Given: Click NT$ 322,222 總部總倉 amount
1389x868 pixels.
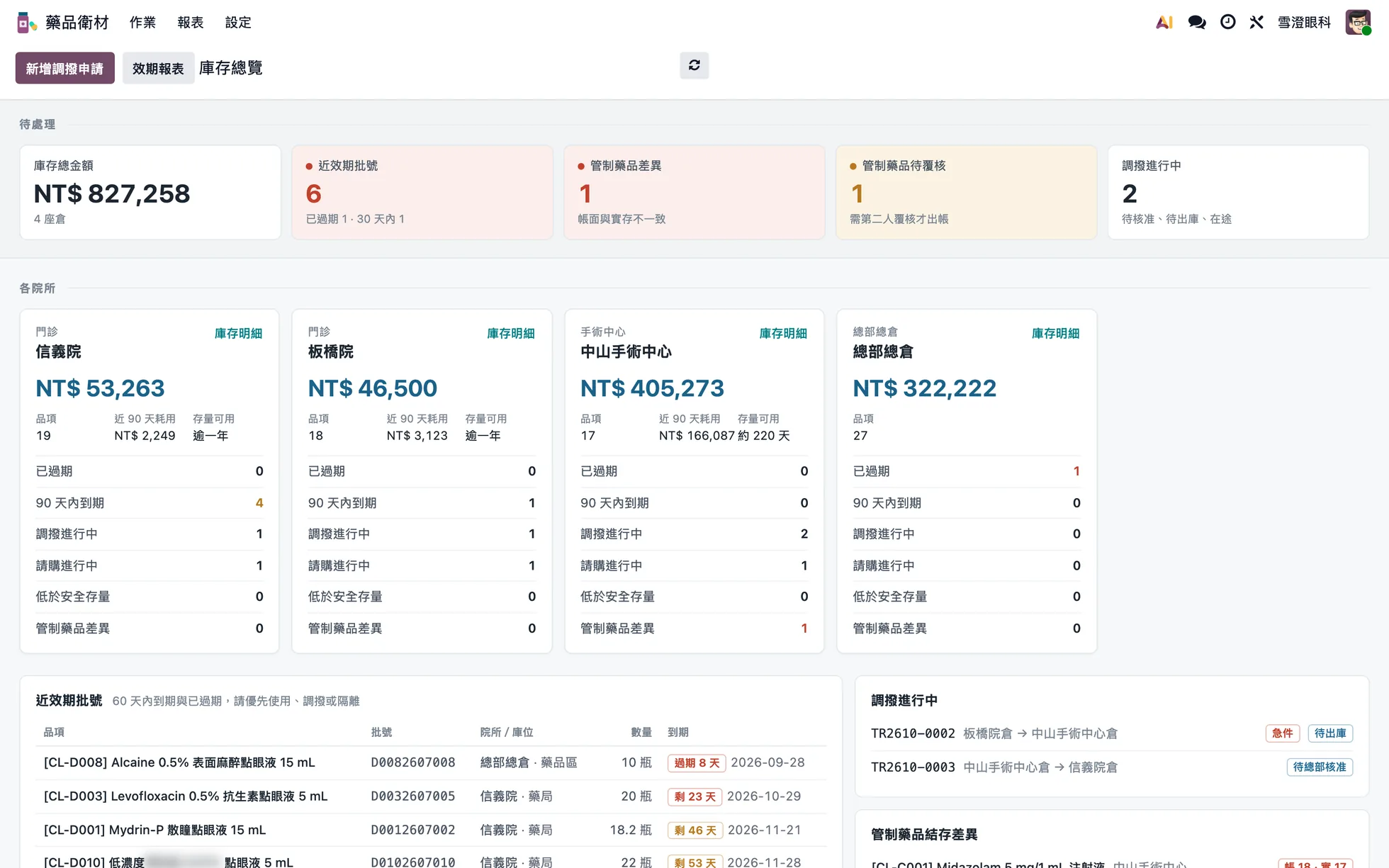Looking at the screenshot, I should [x=924, y=388].
